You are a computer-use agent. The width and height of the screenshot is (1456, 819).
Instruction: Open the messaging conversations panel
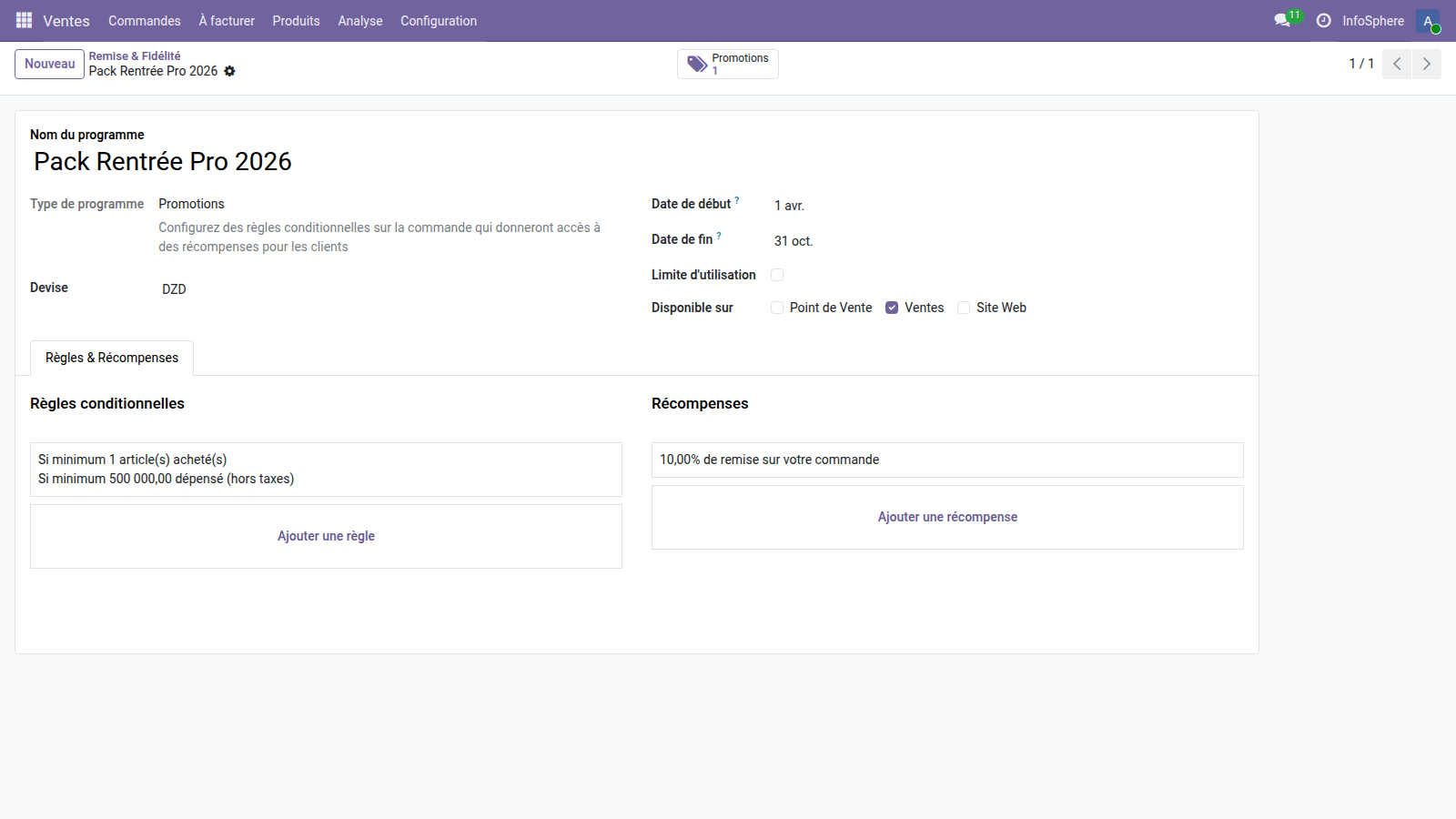[x=1281, y=20]
